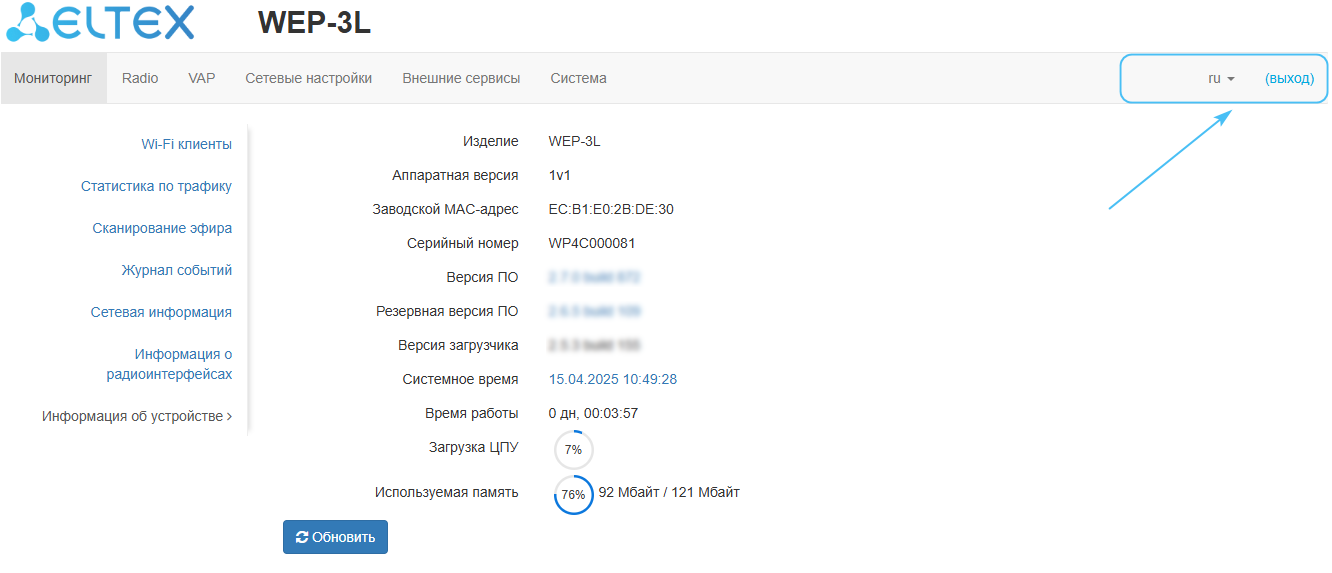The width and height of the screenshot is (1332, 573).
Task: Click hardware version value 1v1
Action: click(x=560, y=175)
